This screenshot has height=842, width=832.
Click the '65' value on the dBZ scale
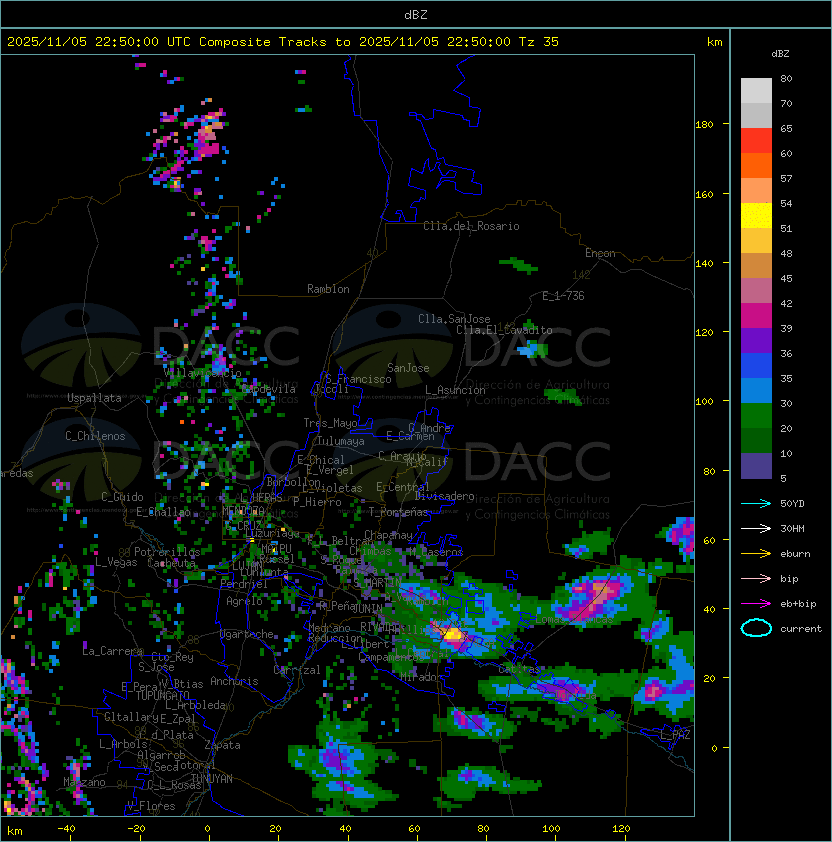point(786,128)
